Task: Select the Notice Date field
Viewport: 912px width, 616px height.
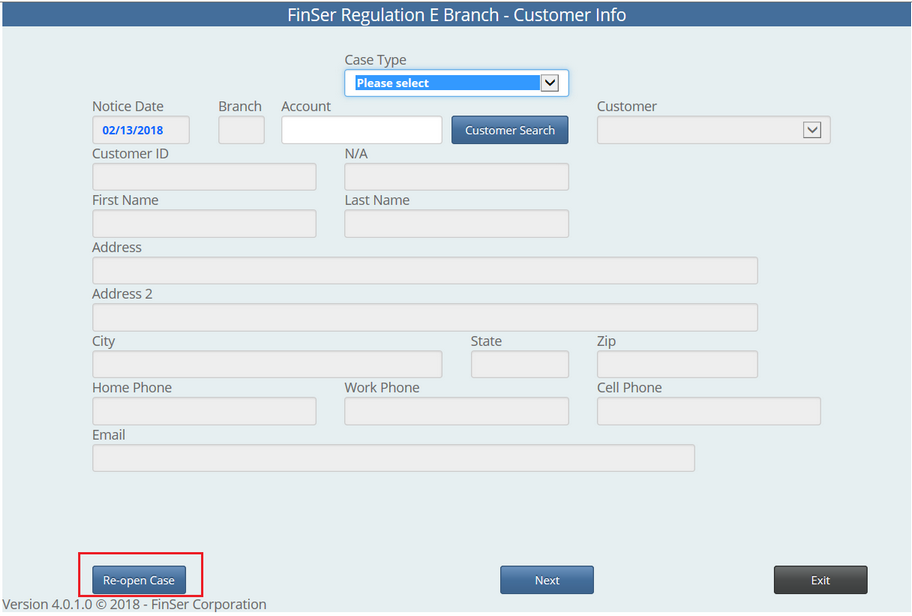Action: click(x=132, y=130)
